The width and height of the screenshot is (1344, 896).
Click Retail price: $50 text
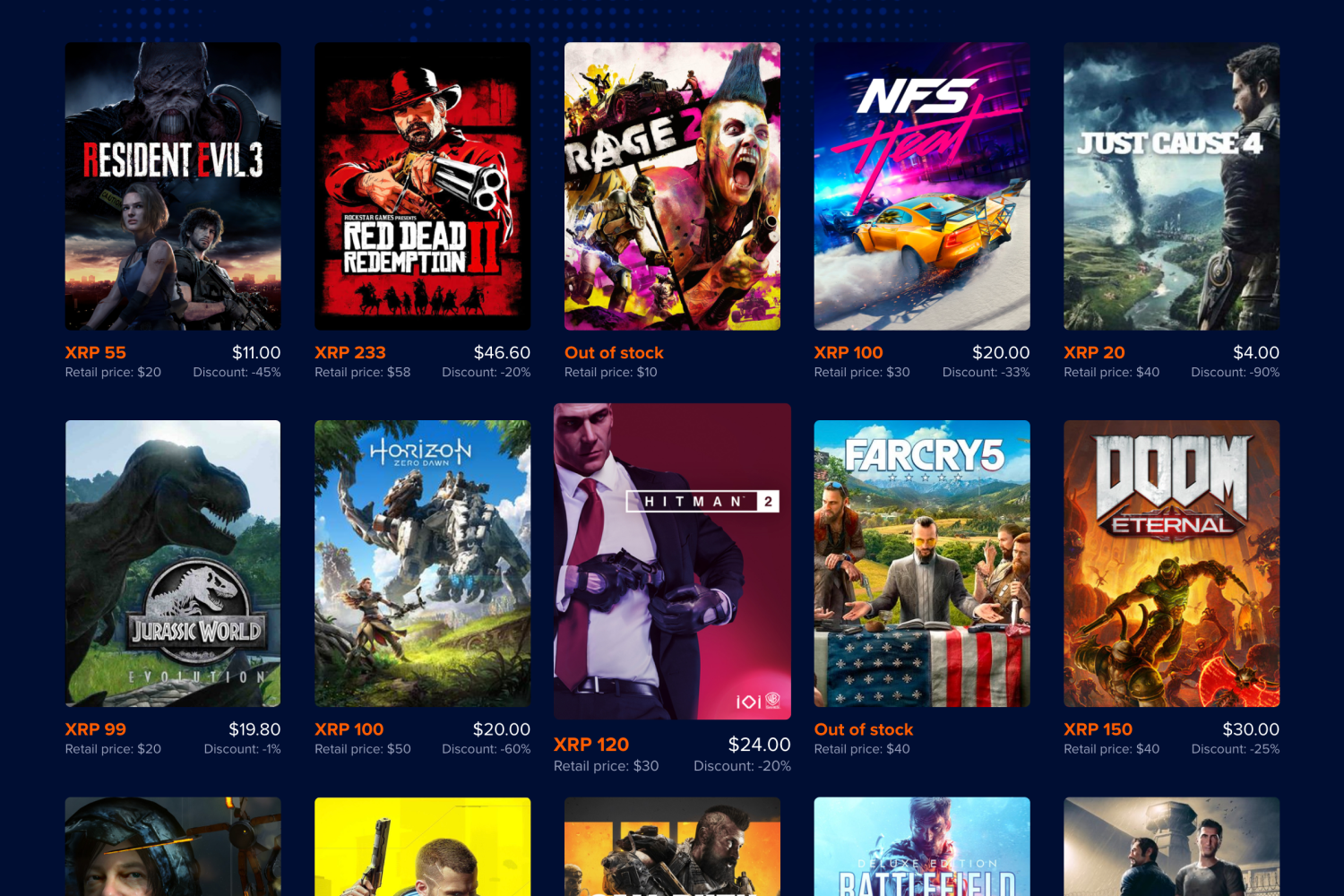pos(363,749)
